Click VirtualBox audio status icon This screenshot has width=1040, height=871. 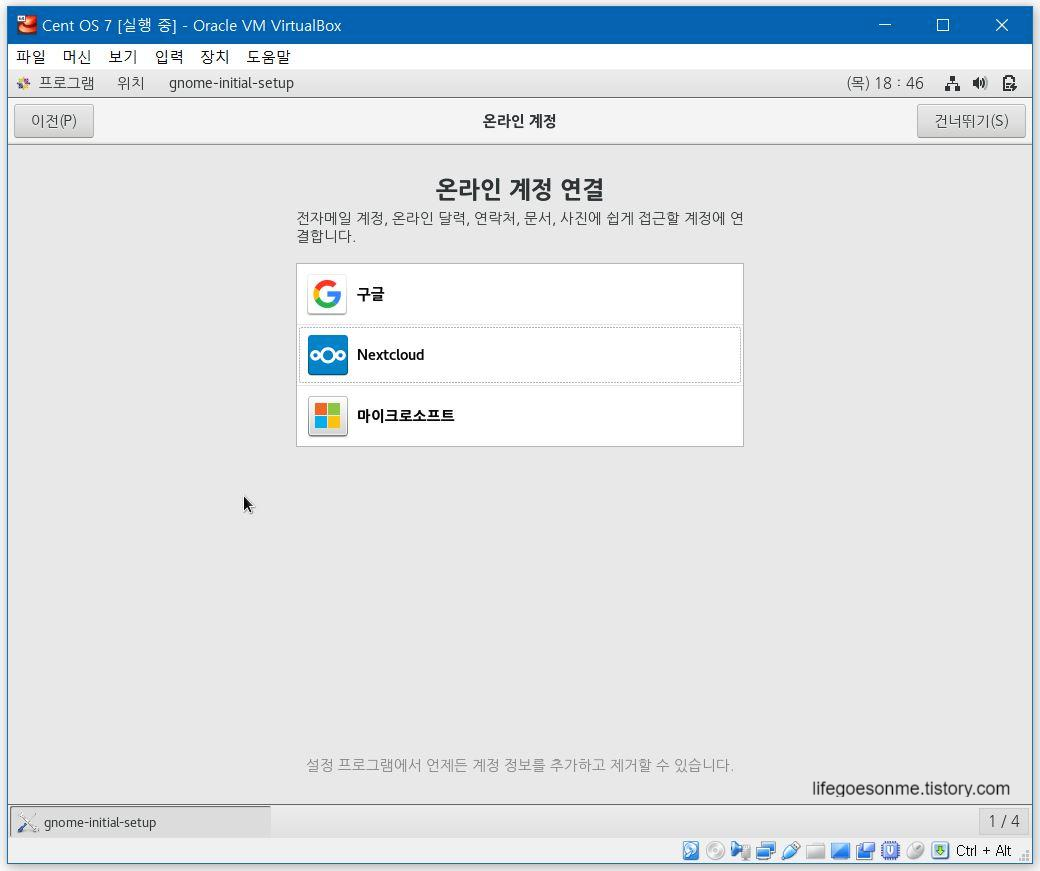point(740,850)
